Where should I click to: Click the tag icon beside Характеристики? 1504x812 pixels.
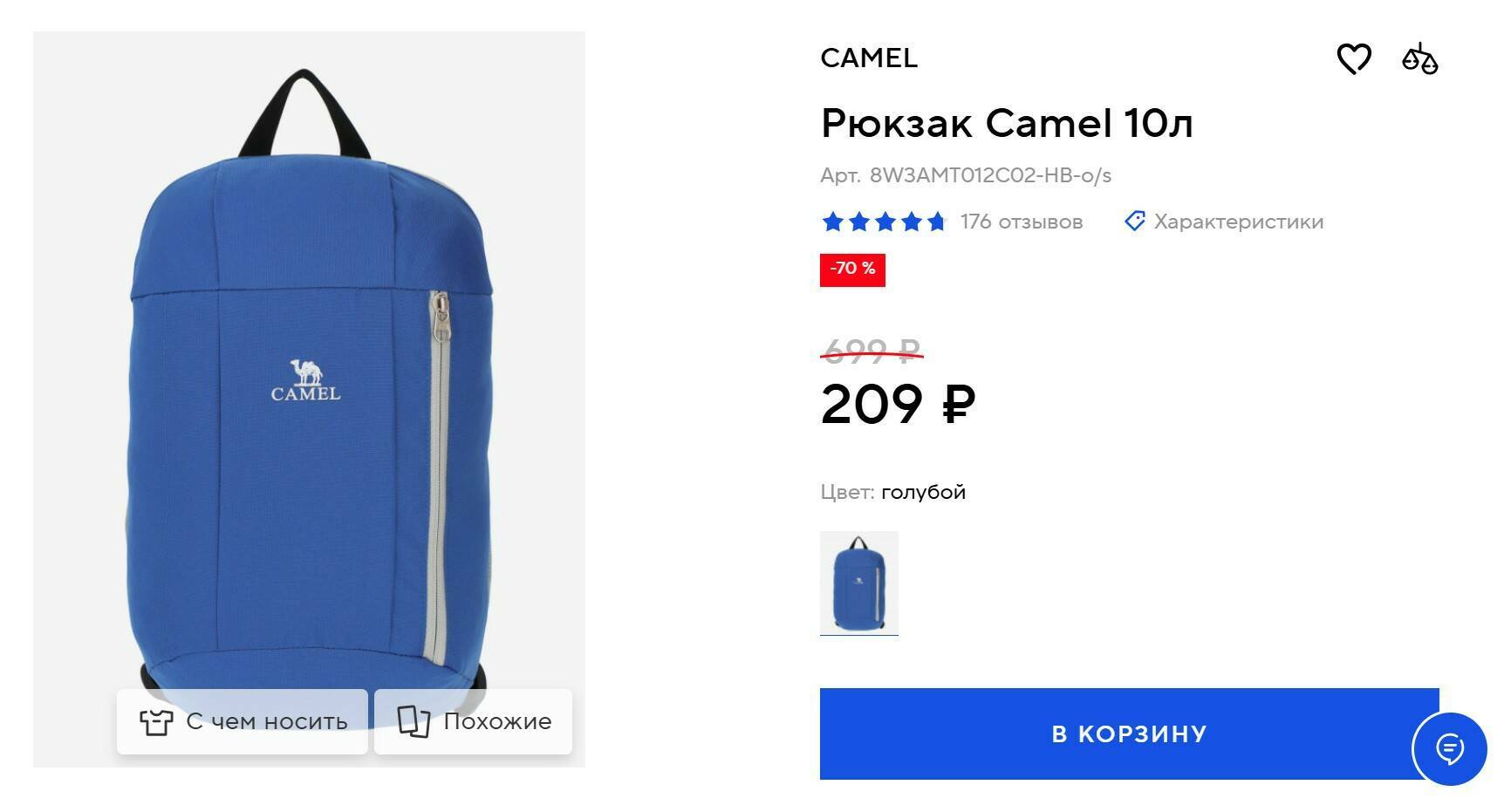[1134, 222]
